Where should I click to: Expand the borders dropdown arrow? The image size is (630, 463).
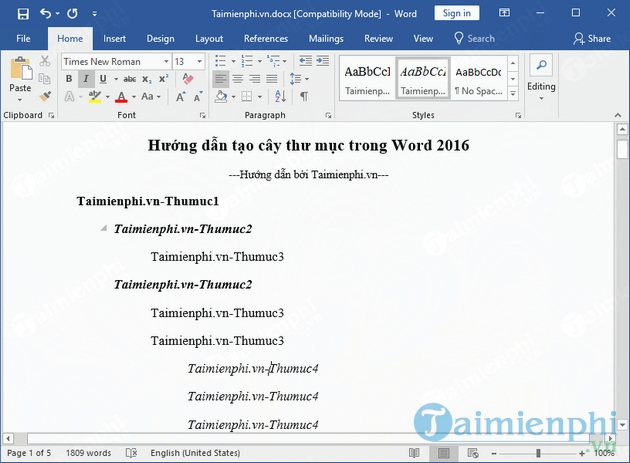(x=260, y=97)
